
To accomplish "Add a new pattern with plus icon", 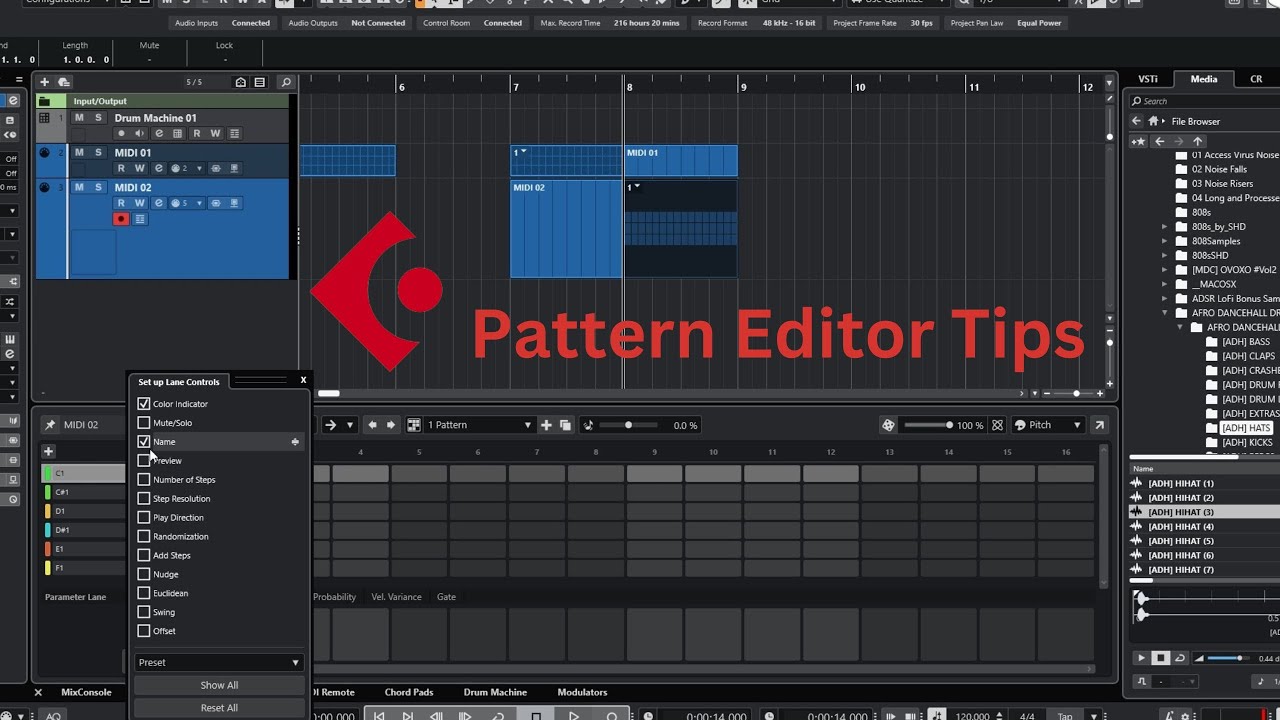I will (x=546, y=425).
